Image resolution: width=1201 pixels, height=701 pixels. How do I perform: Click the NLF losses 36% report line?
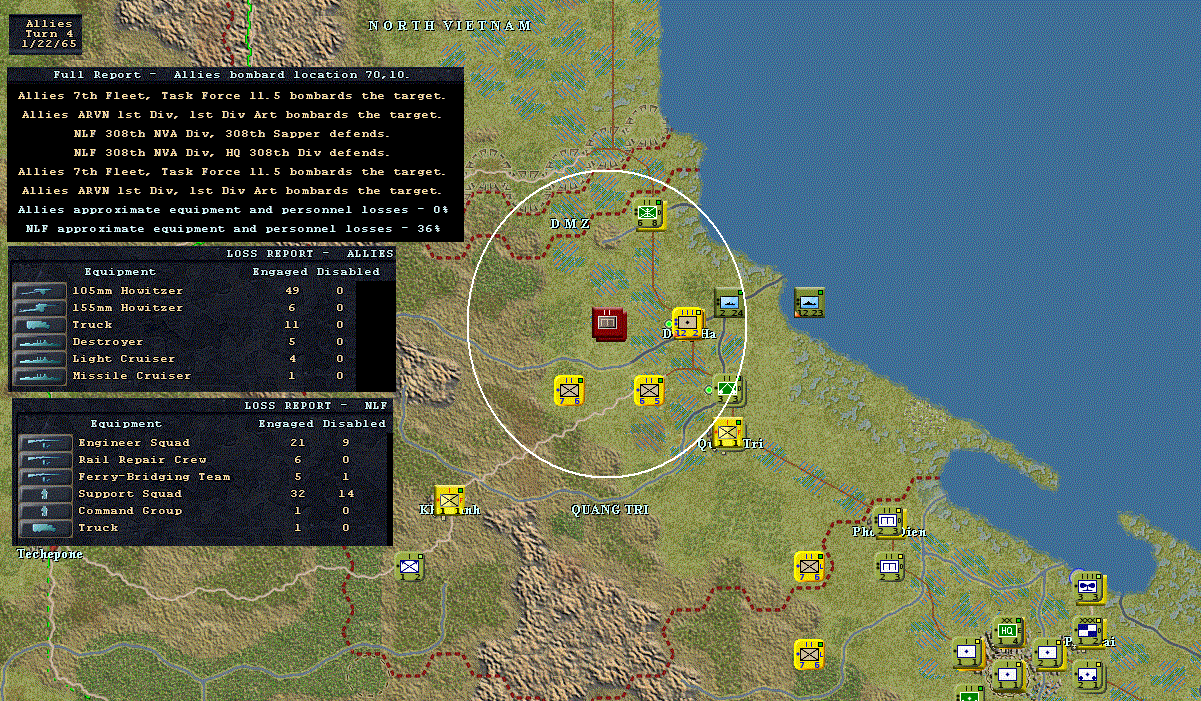[x=234, y=229]
